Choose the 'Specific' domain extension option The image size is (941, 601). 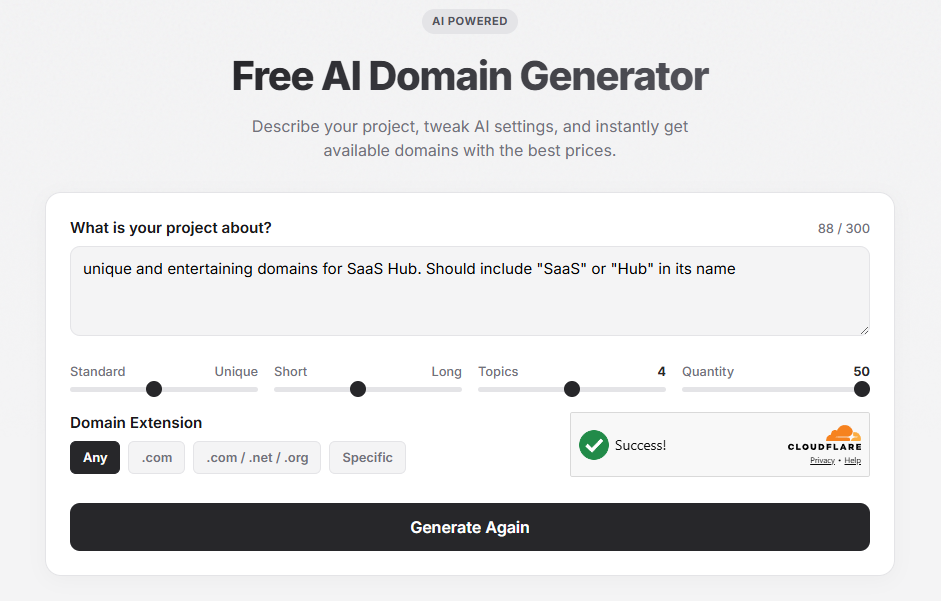coord(367,457)
